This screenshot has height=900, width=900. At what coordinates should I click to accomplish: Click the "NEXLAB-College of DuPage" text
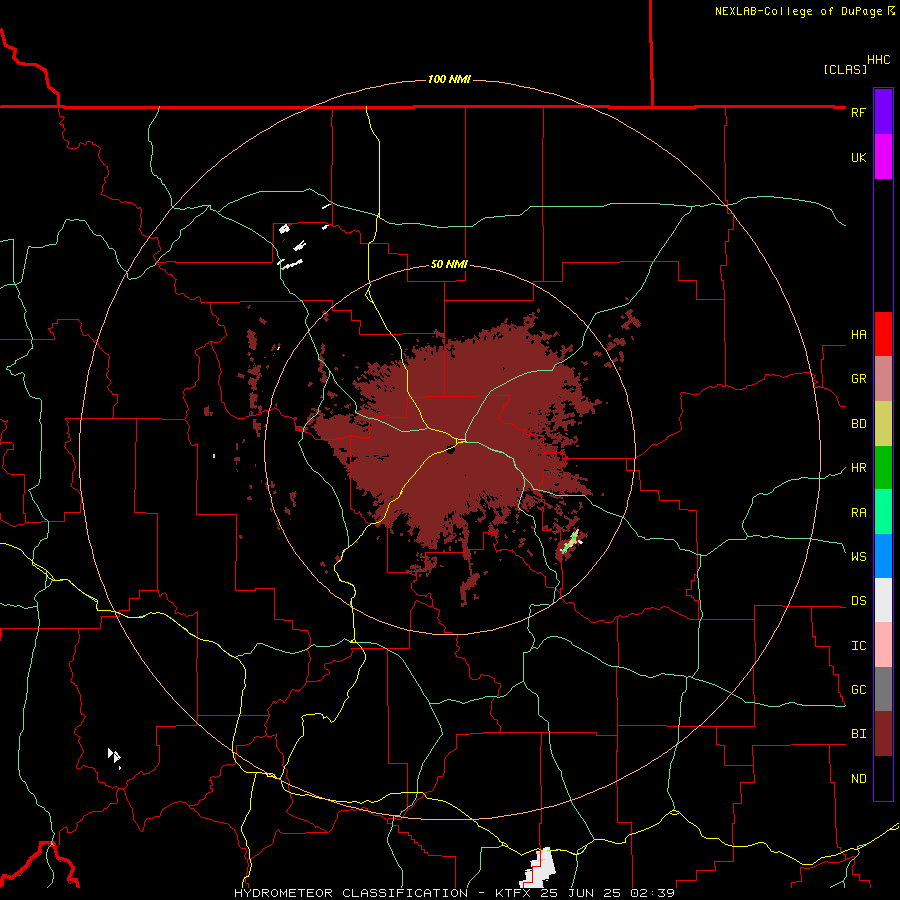pyautogui.click(x=799, y=11)
